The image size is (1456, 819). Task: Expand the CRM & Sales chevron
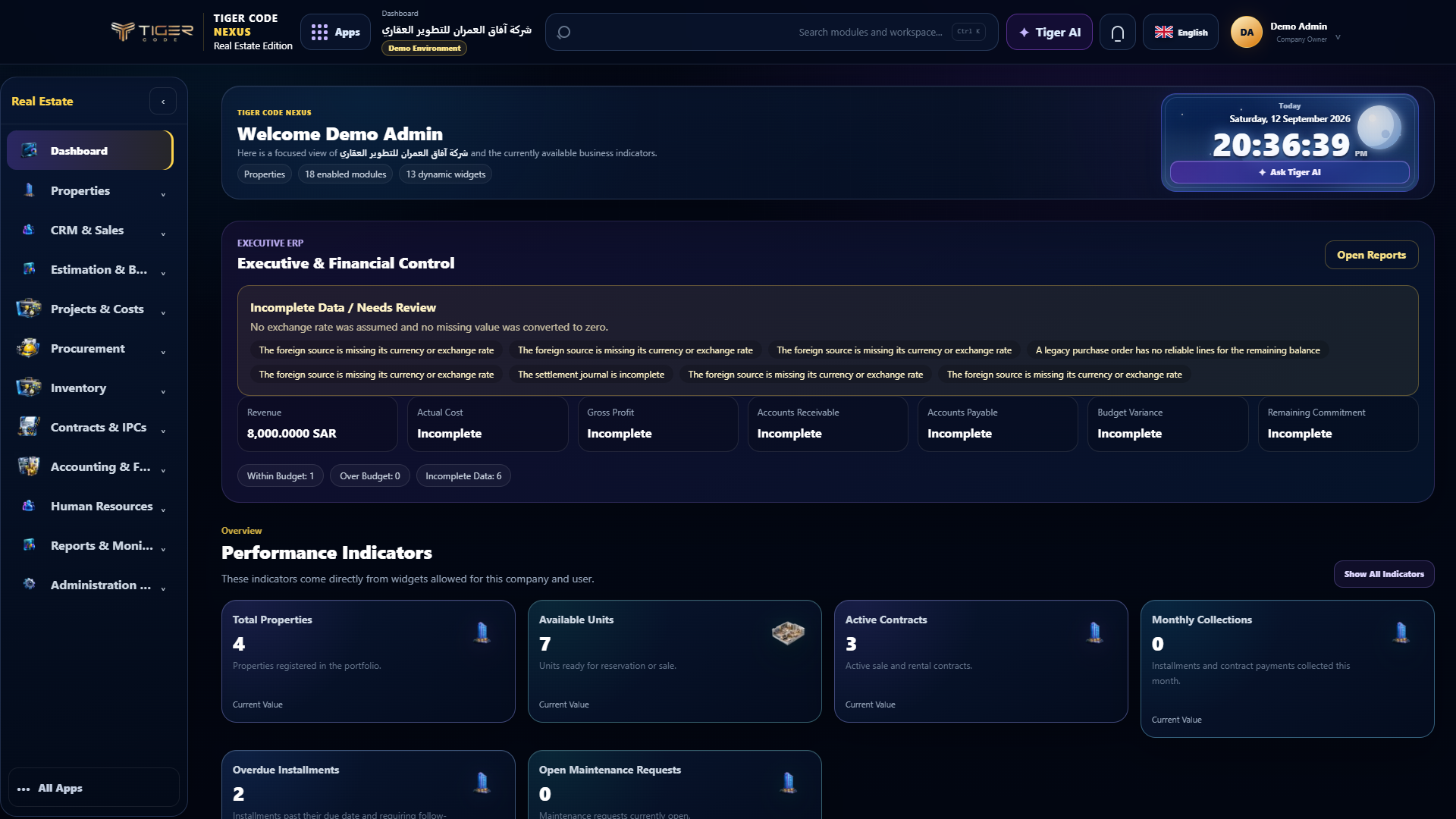click(163, 234)
